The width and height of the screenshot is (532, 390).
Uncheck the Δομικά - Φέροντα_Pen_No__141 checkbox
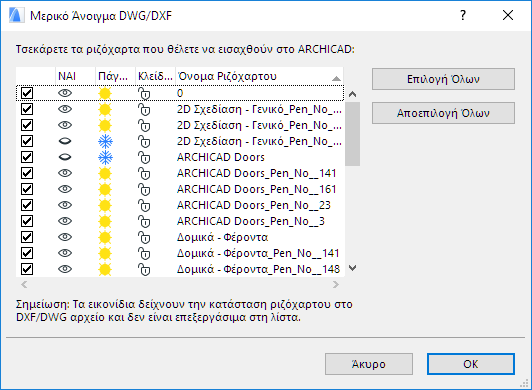tap(27, 253)
